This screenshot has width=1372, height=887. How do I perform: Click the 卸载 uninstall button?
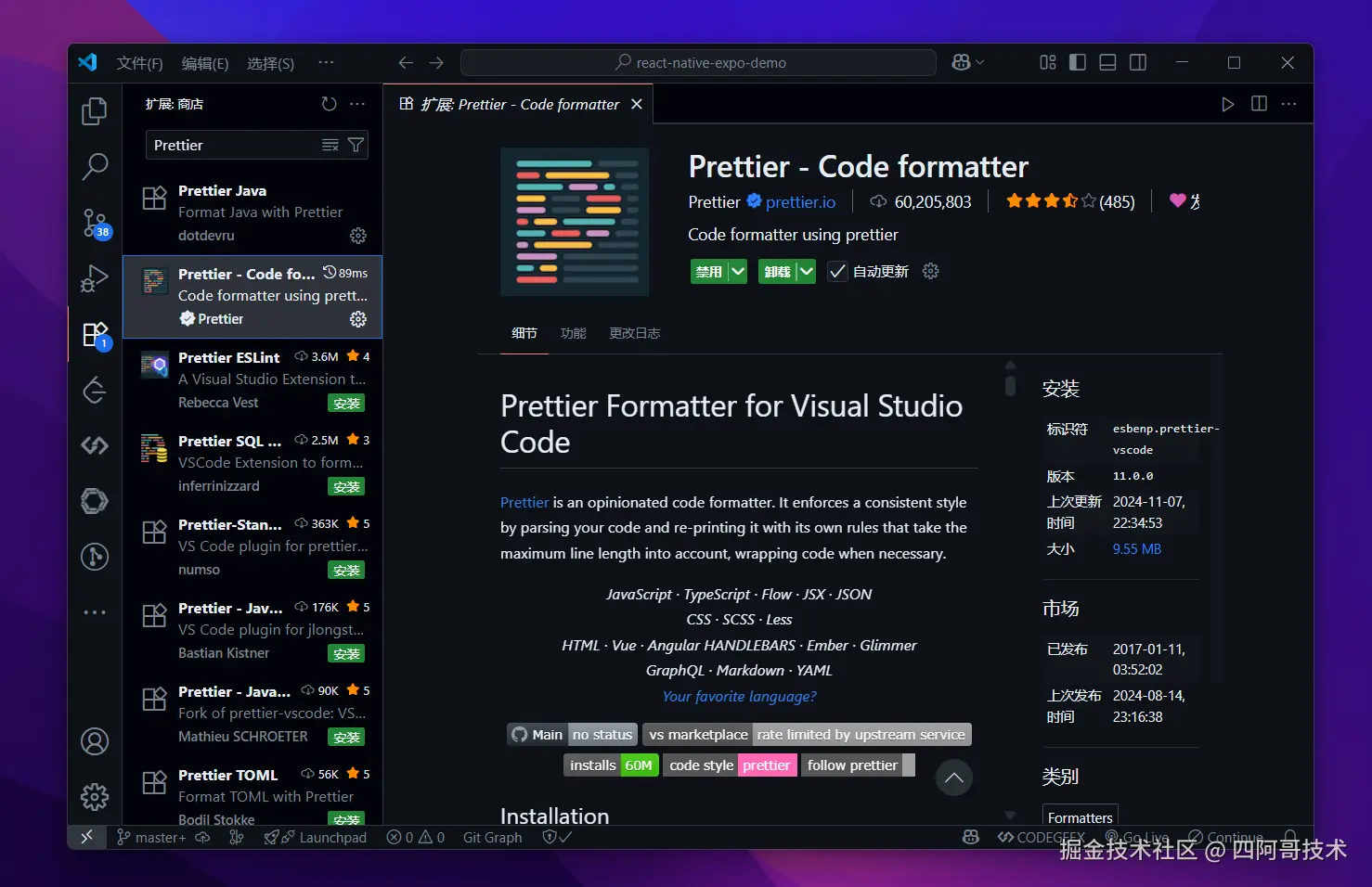point(778,272)
